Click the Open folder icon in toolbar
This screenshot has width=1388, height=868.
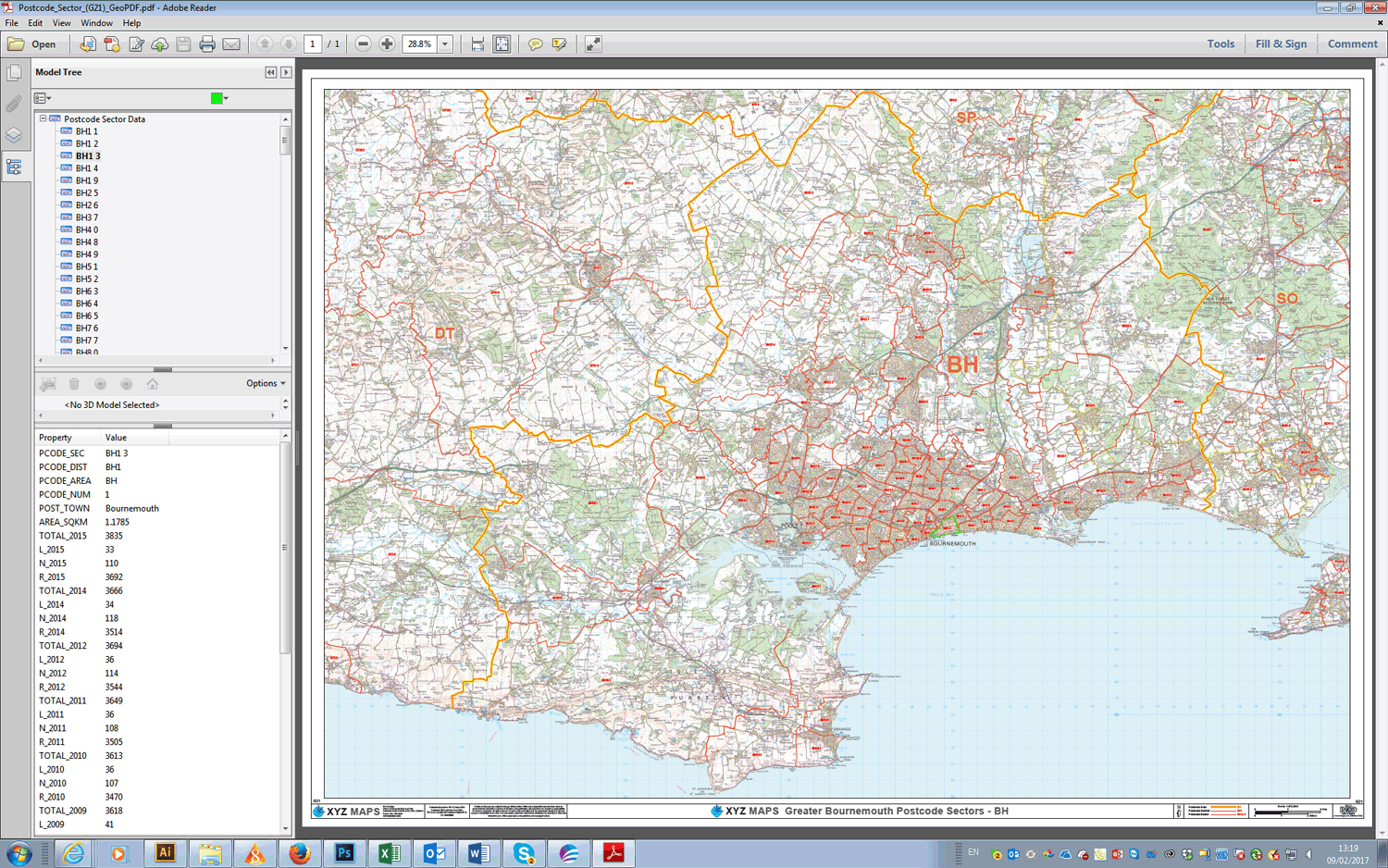click(16, 43)
